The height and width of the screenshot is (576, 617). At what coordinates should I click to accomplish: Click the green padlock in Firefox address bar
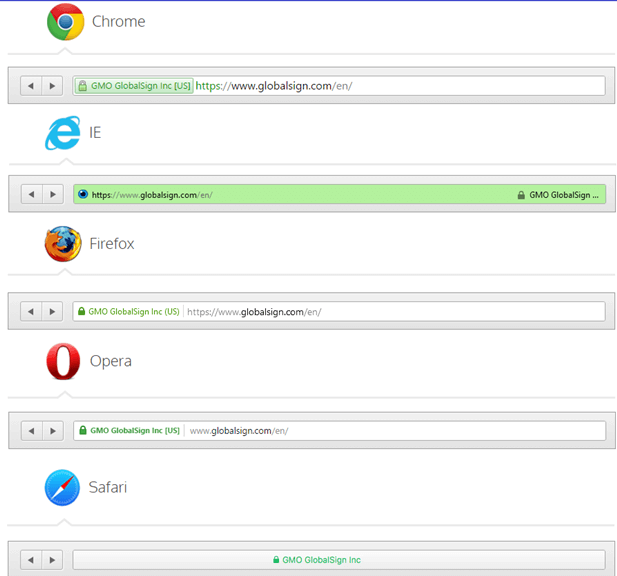[81, 311]
